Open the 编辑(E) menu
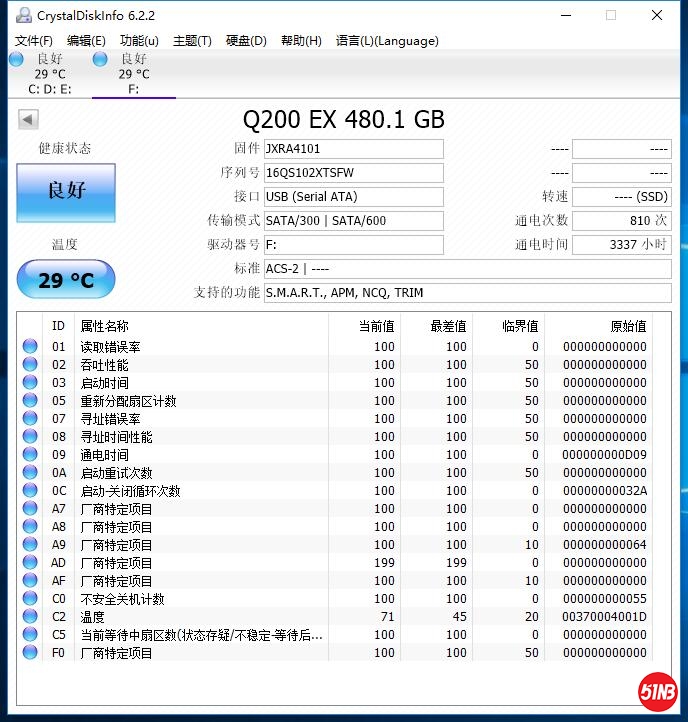This screenshot has height=722, width=688. [x=86, y=41]
